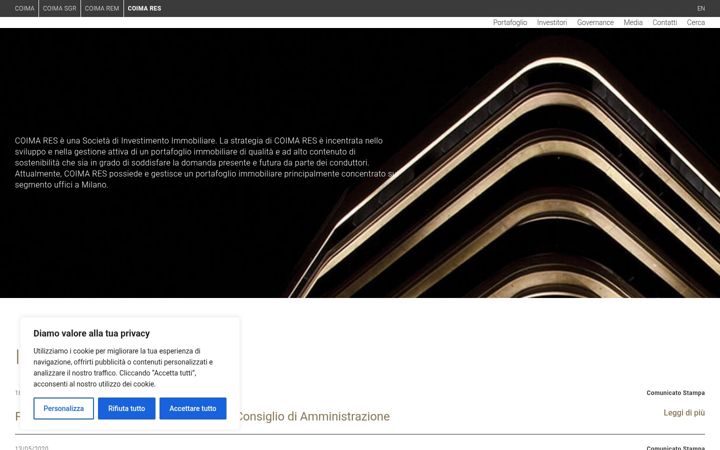Screen dimensions: 720x450
Task: Click Rifiuta tutto cookie button
Action: [x=127, y=408]
